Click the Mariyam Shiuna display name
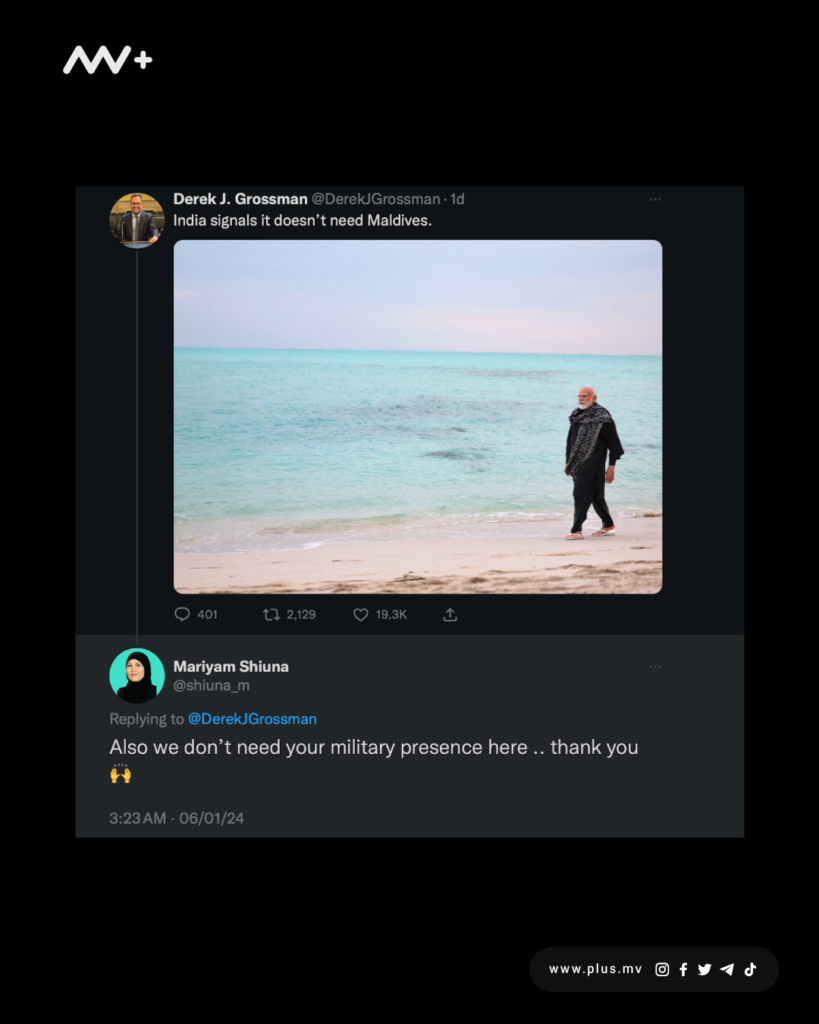 pos(231,666)
